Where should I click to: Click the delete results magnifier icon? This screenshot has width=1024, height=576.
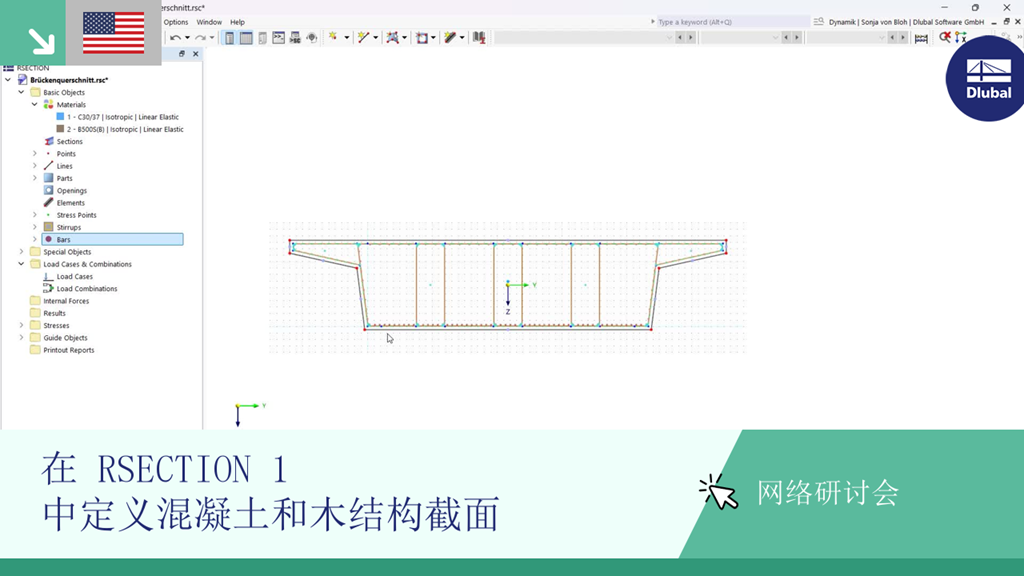pos(944,37)
